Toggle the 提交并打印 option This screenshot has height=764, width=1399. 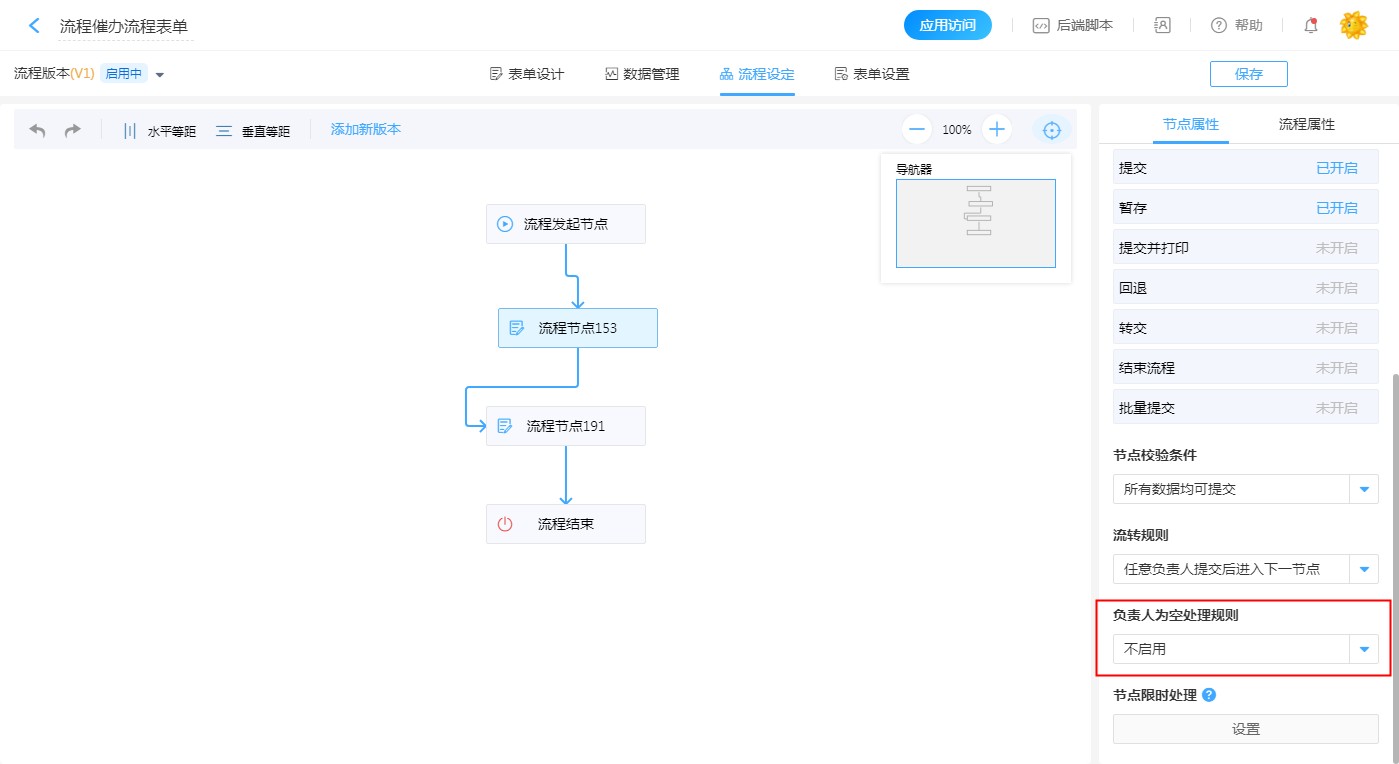click(x=1336, y=248)
